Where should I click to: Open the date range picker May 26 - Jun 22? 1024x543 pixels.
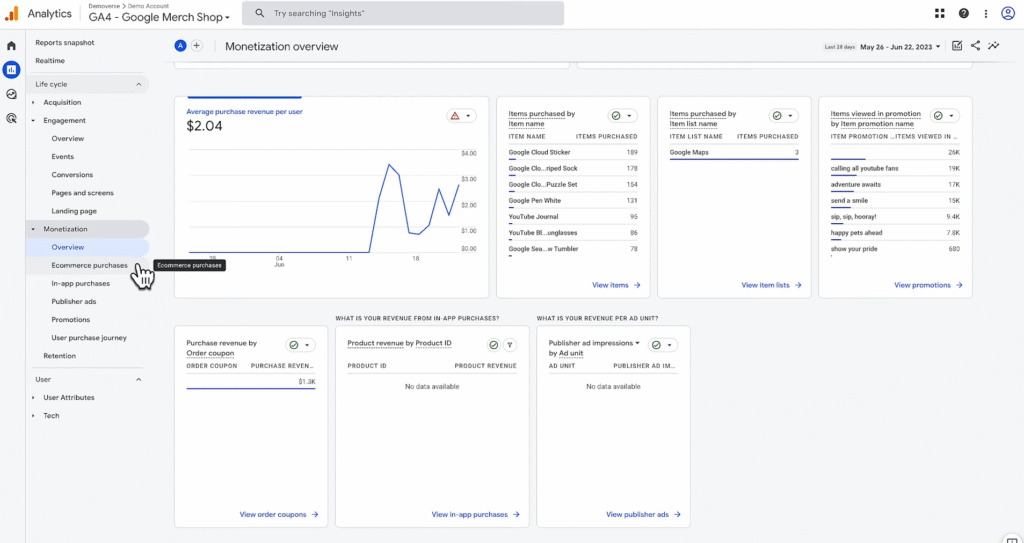point(901,46)
